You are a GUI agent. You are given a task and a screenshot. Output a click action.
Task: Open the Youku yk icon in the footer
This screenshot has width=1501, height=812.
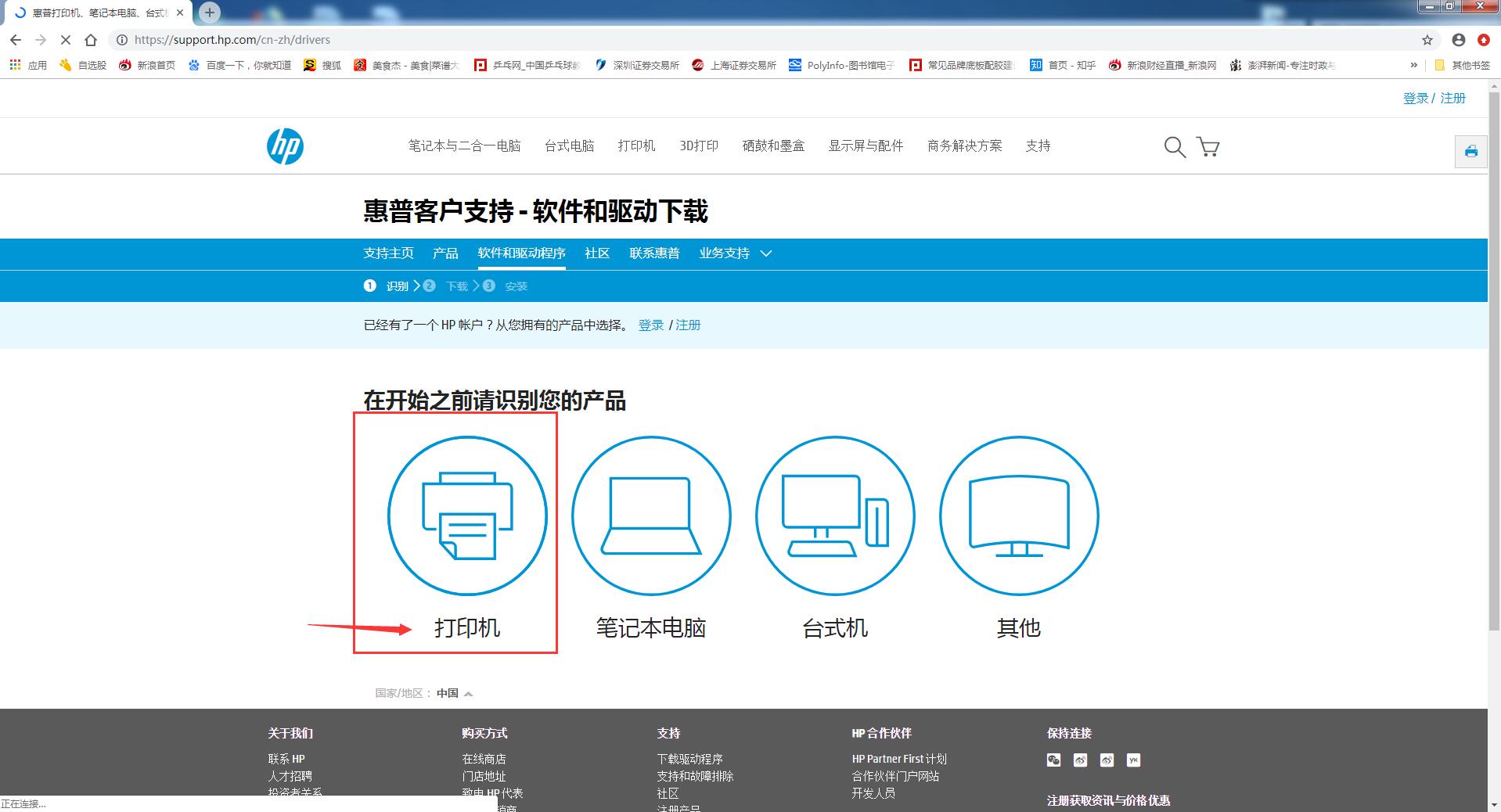pyautogui.click(x=1133, y=760)
